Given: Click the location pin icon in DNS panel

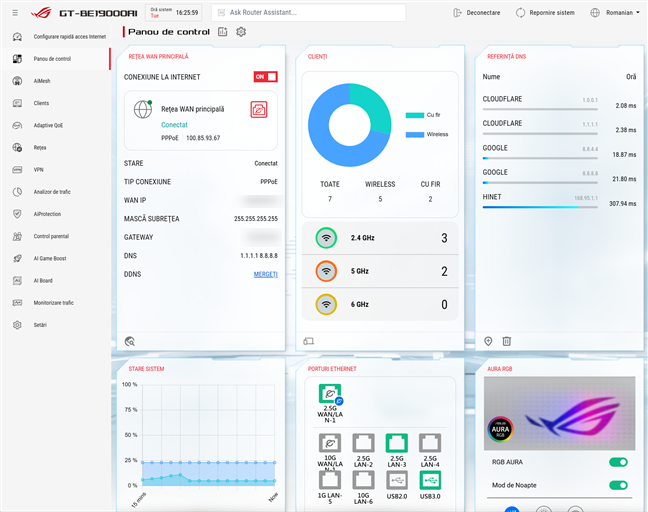Looking at the screenshot, I should pyautogui.click(x=489, y=341).
